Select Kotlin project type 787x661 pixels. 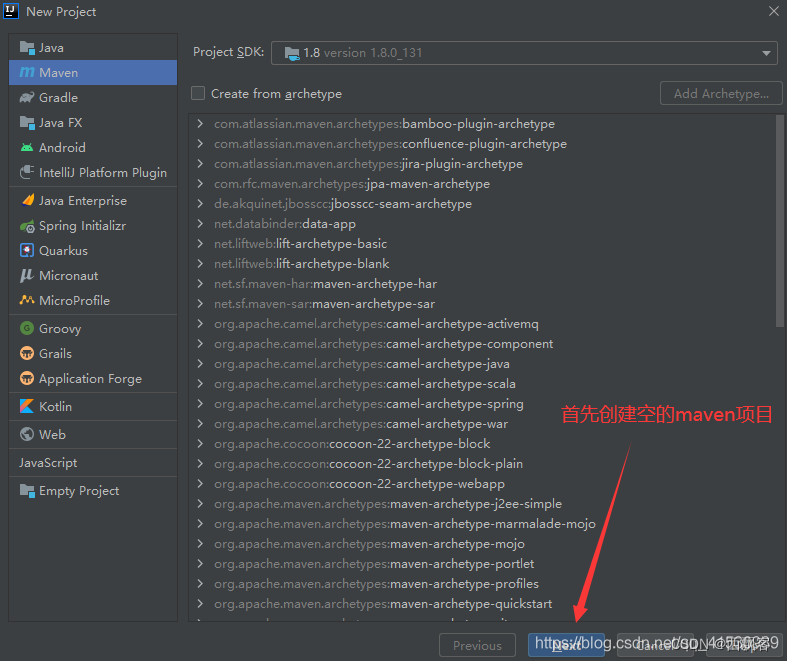[93, 406]
